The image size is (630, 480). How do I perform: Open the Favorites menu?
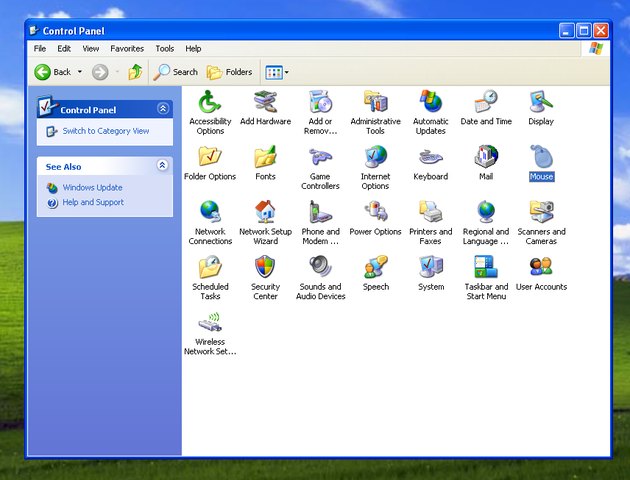(127, 49)
